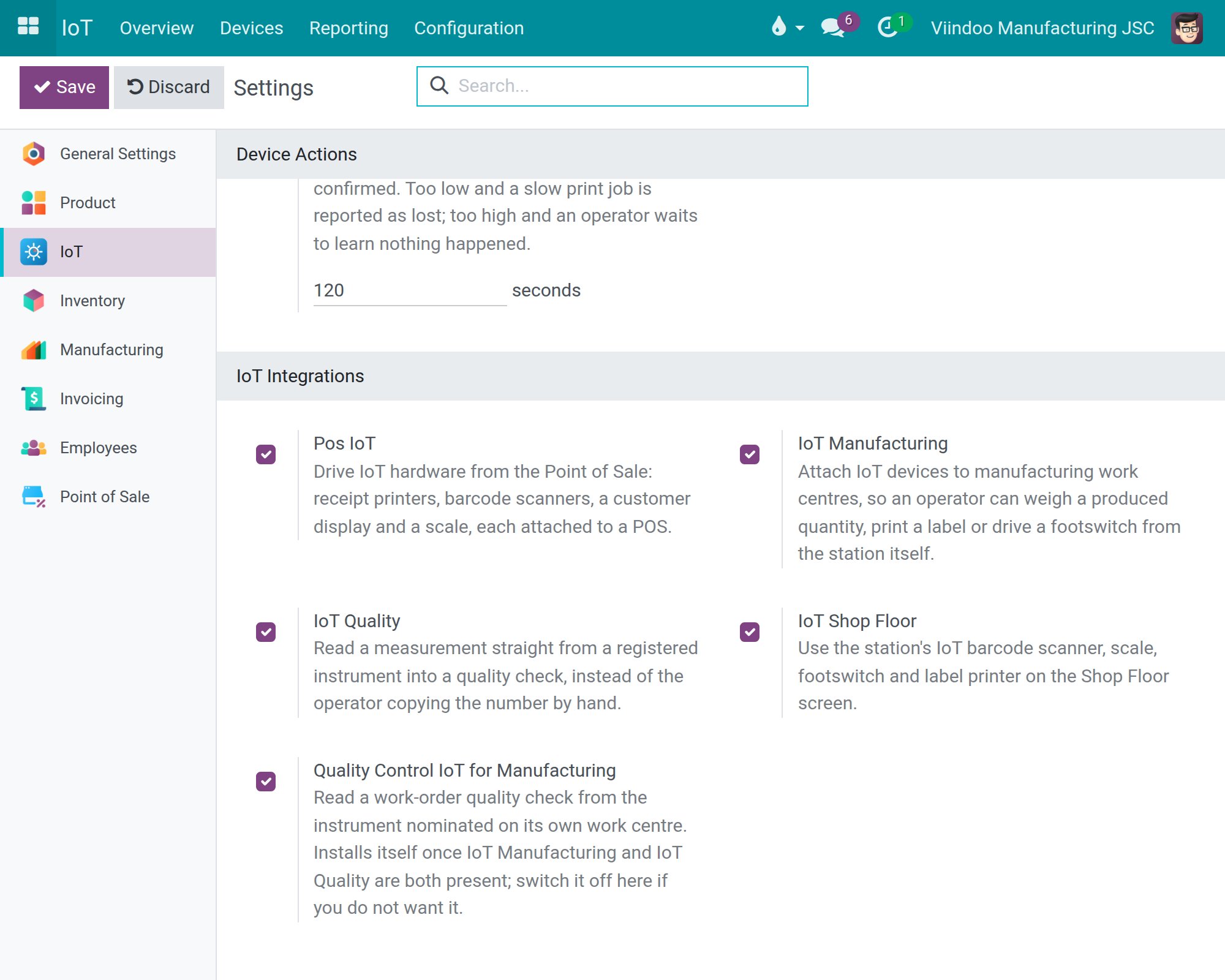Click the IoT Shop Floor setting title
This screenshot has width=1225, height=980.
(858, 621)
